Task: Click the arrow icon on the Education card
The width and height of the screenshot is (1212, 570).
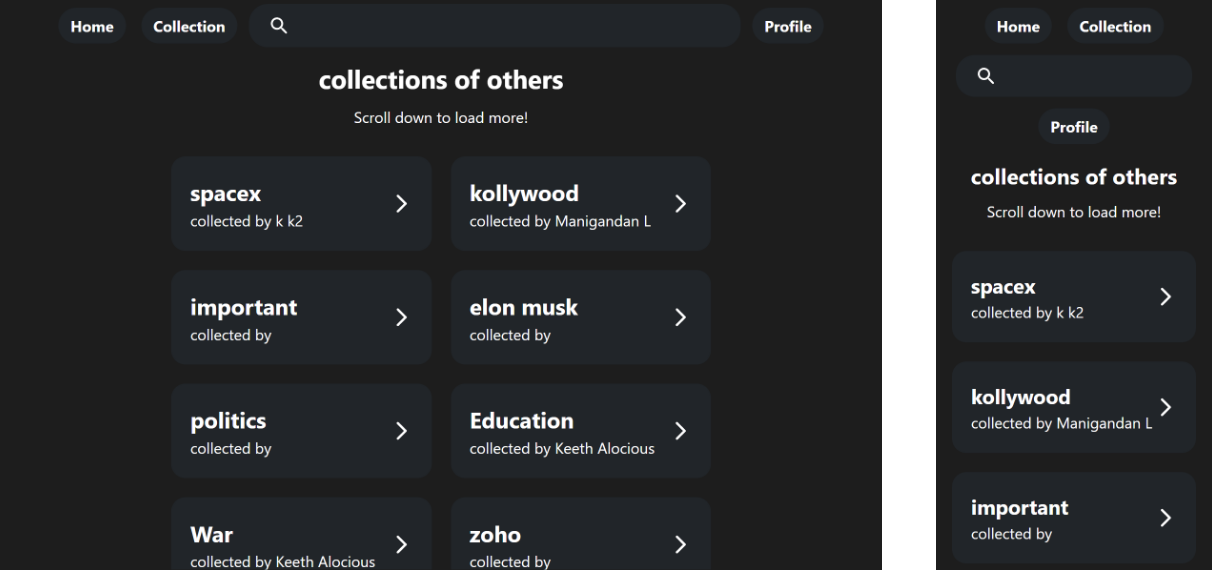Action: click(681, 431)
